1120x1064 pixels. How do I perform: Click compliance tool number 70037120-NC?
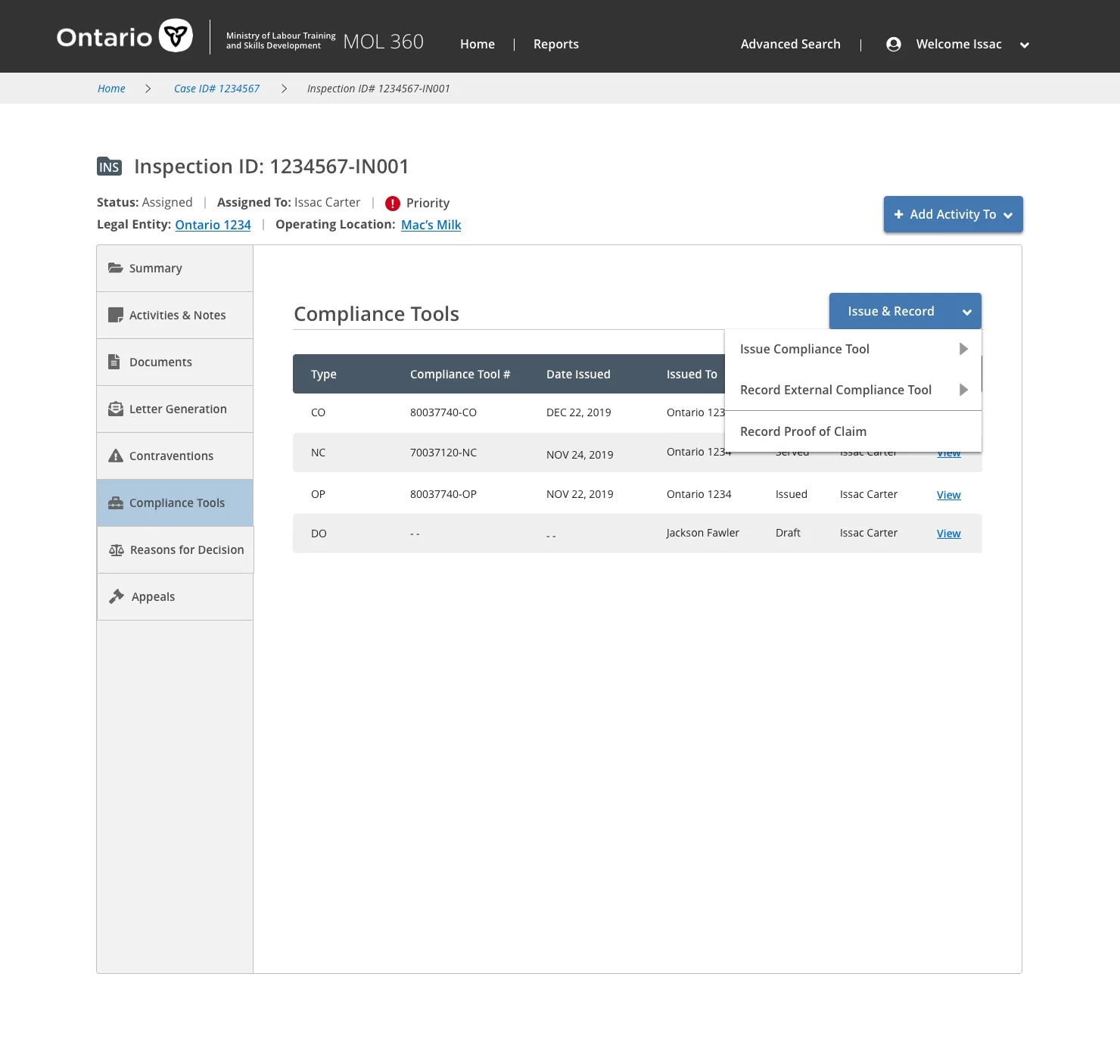pyautogui.click(x=443, y=453)
